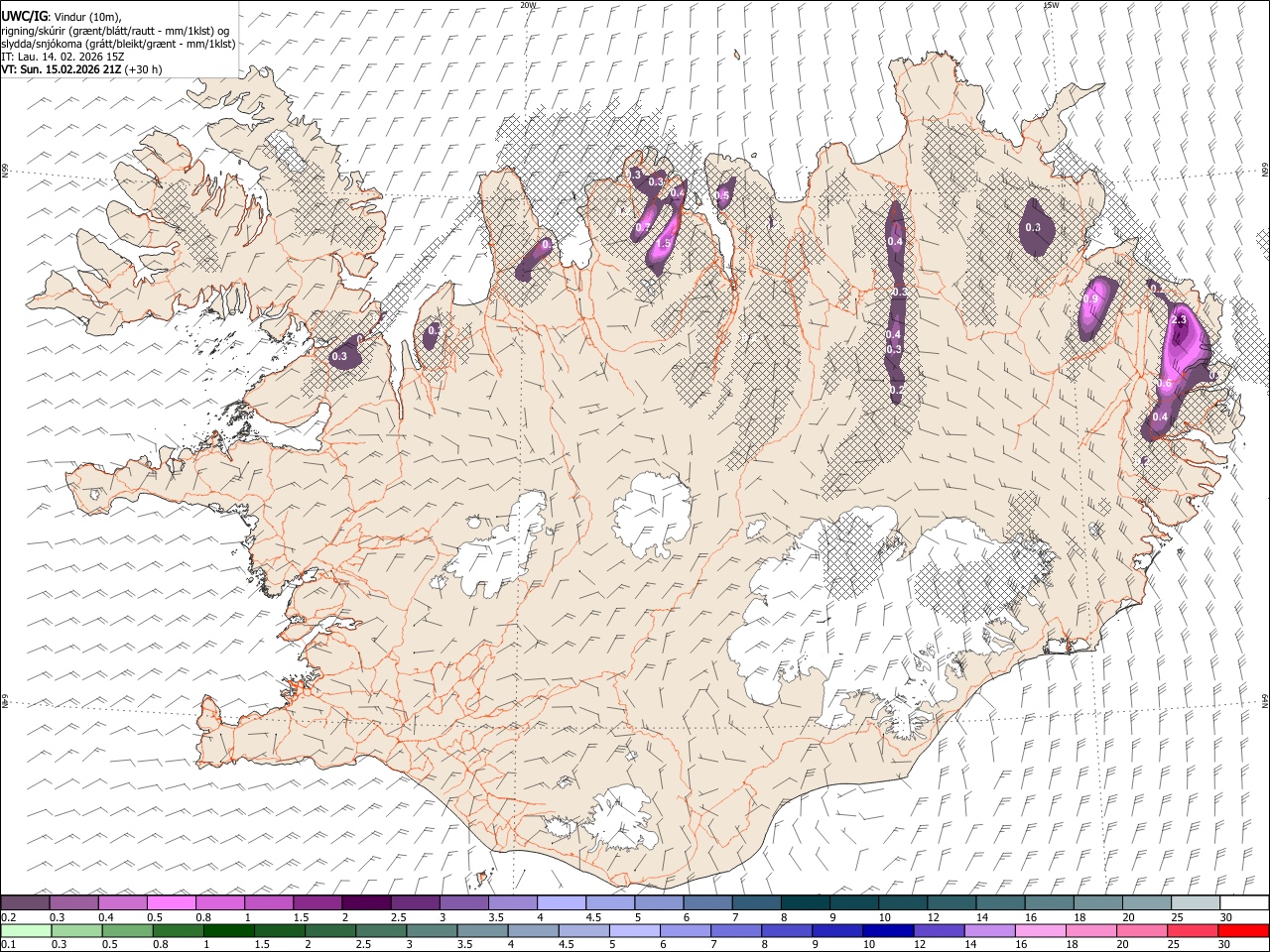Click the 0.6 precipitation value in the east
The width and height of the screenshot is (1270, 952).
pos(1165,384)
